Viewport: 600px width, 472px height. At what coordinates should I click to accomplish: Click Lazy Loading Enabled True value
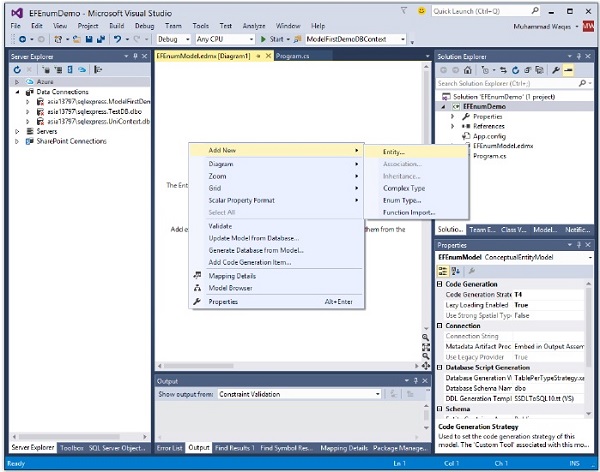[548, 305]
